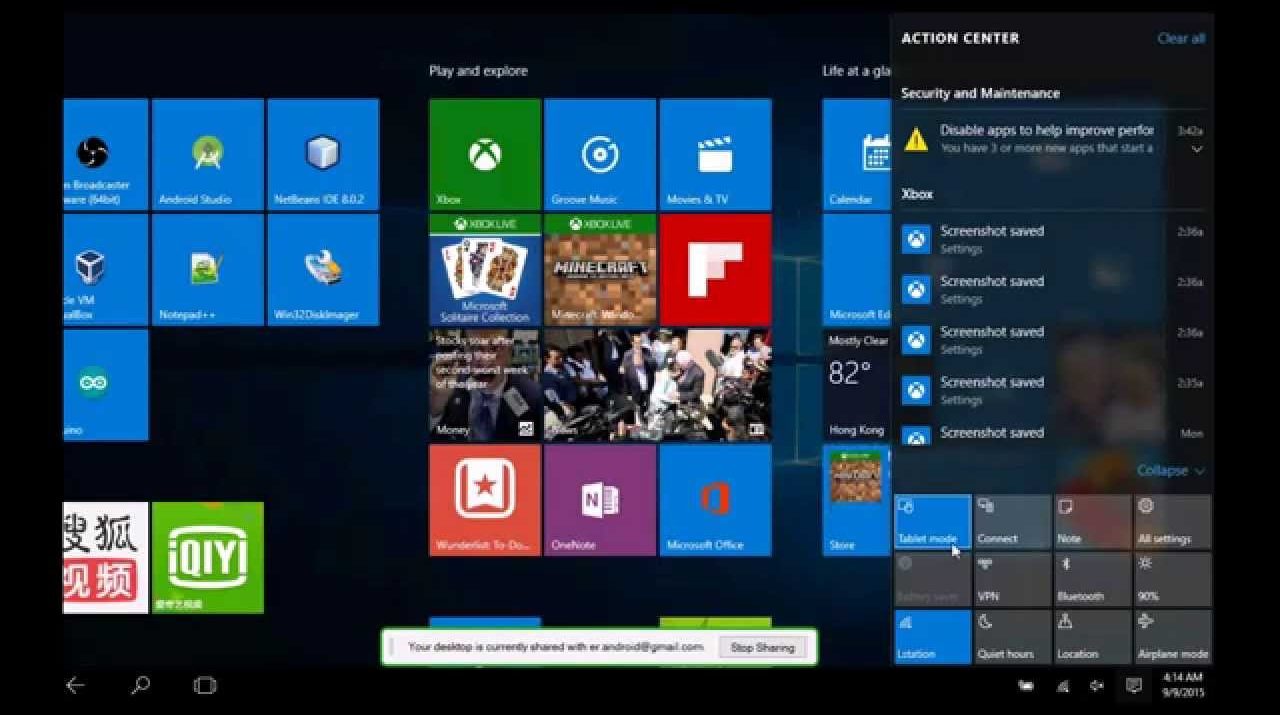Launch Groove Music tile

[x=600, y=154]
